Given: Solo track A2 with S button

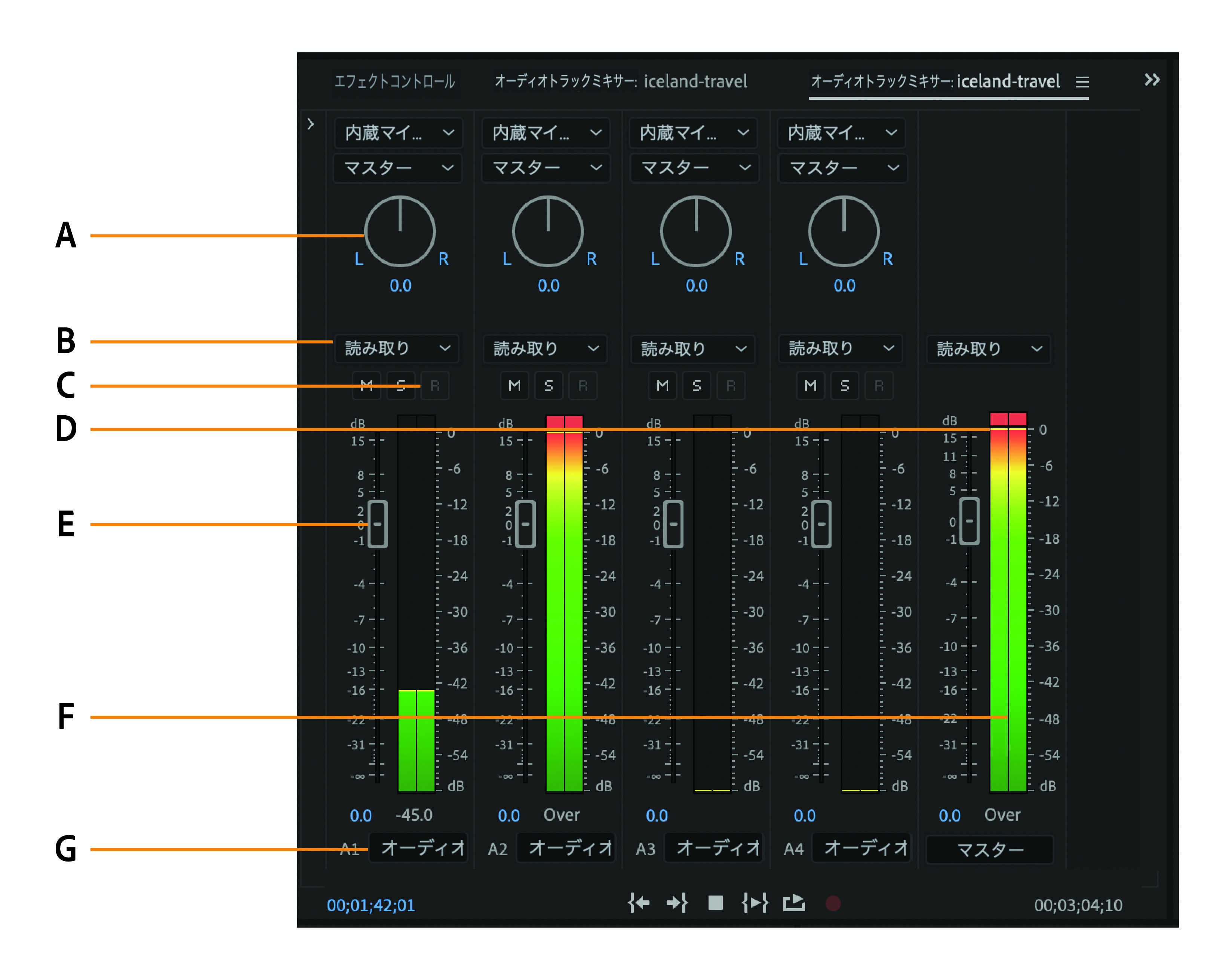Looking at the screenshot, I should pos(549,385).
